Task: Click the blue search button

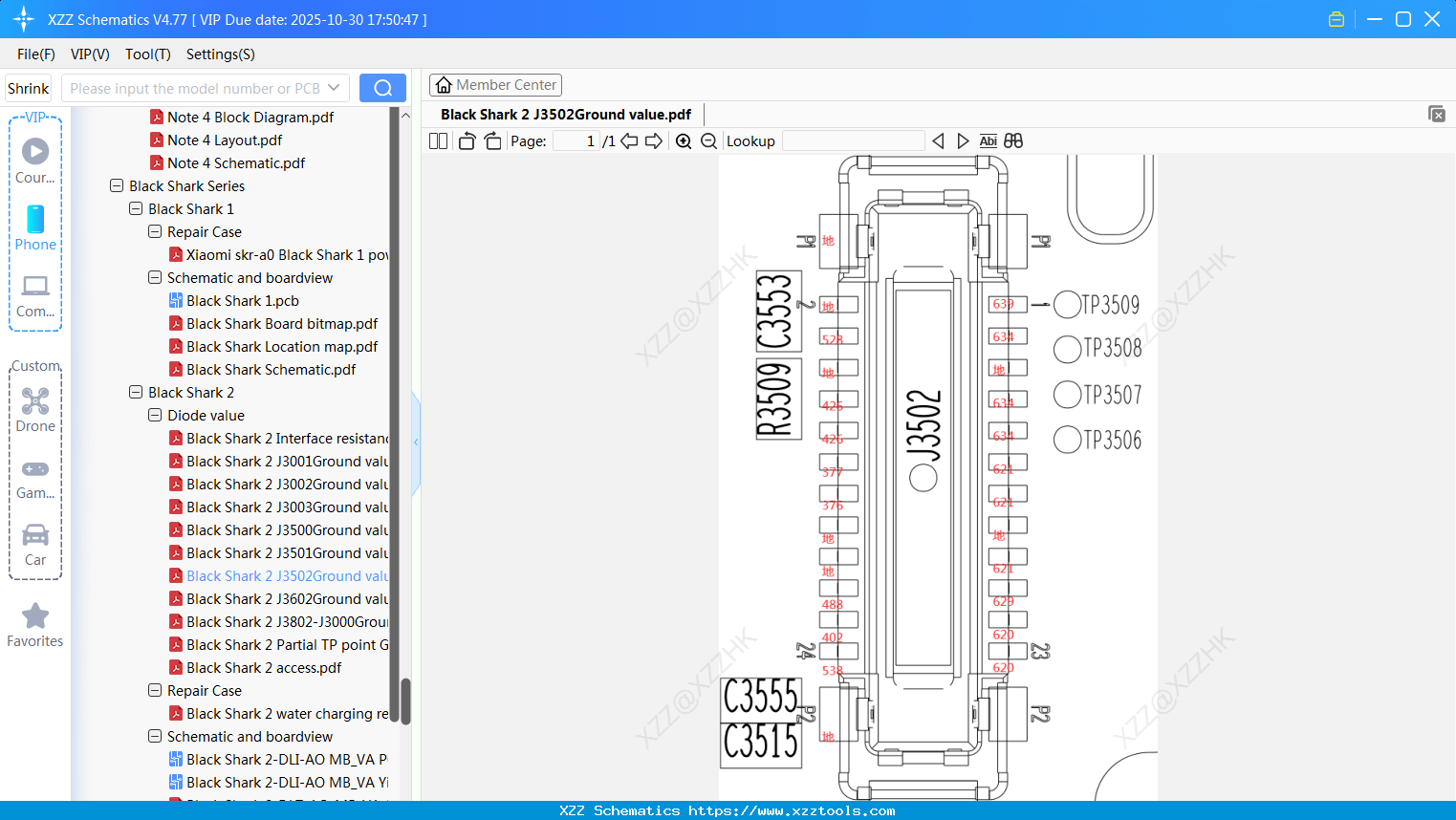Action: (382, 88)
